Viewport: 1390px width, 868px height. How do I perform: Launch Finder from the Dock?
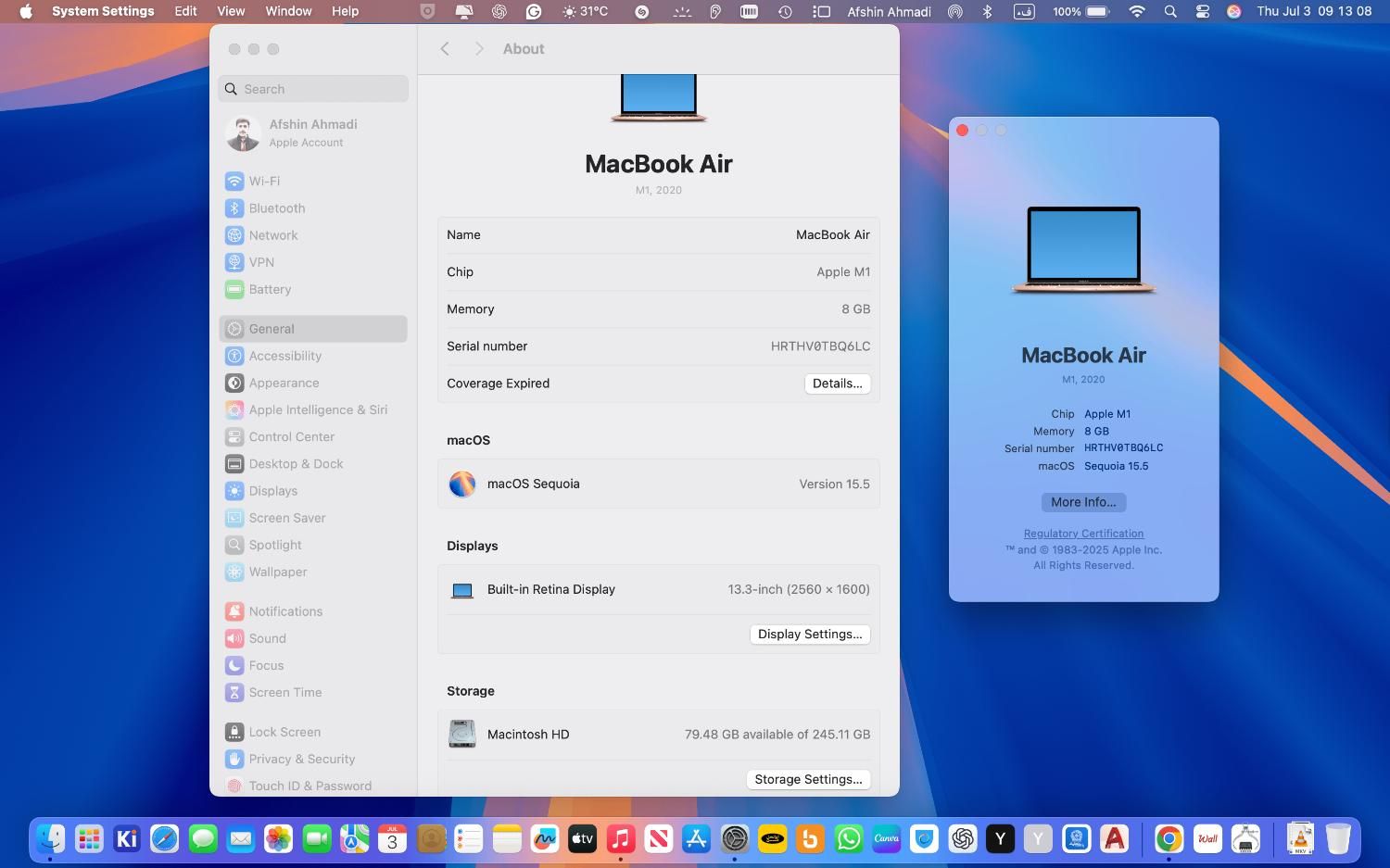50,839
